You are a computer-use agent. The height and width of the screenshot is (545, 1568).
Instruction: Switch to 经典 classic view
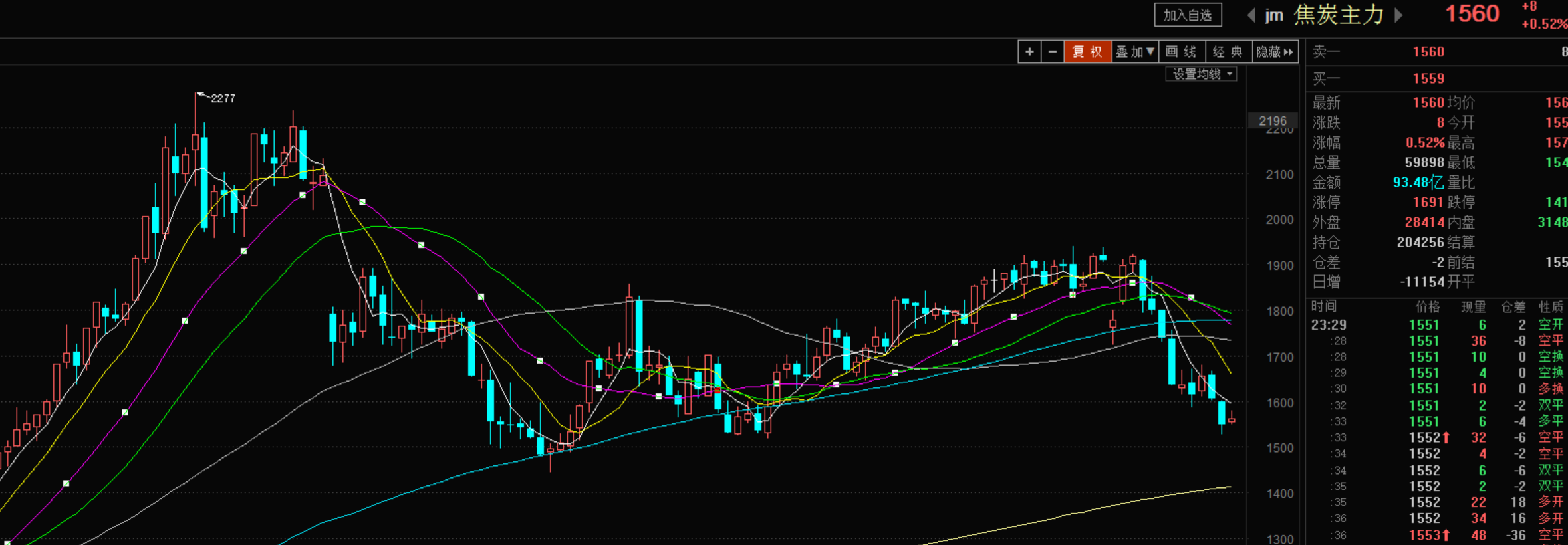click(x=1228, y=52)
